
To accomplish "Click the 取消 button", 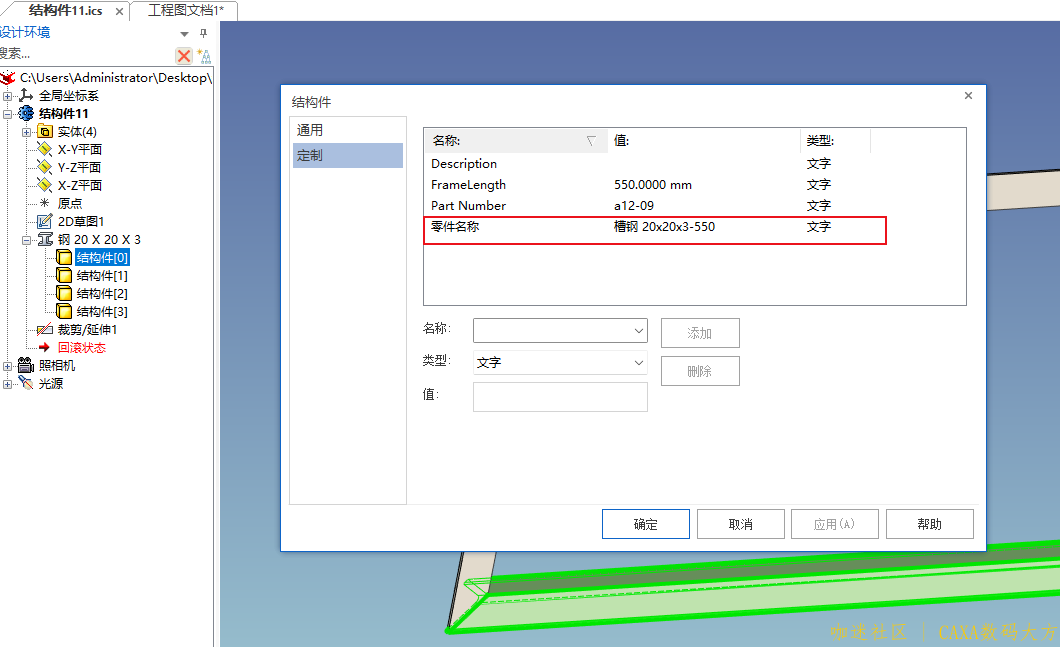I will [740, 524].
